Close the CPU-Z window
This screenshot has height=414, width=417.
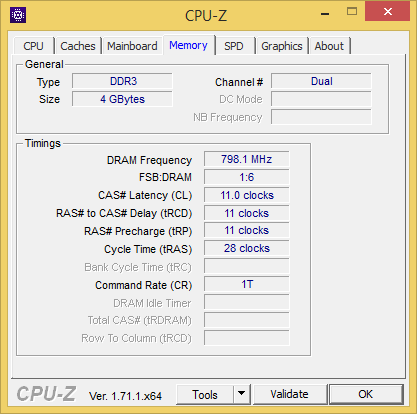(x=388, y=12)
